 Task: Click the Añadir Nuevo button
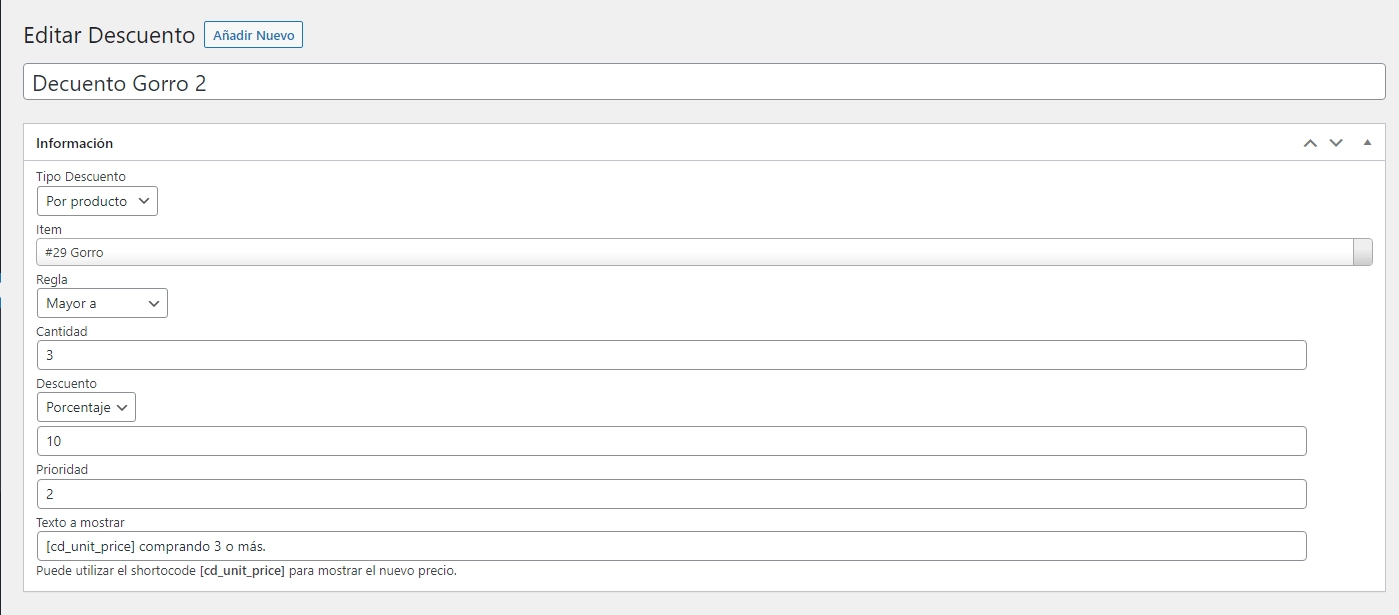pyautogui.click(x=253, y=35)
